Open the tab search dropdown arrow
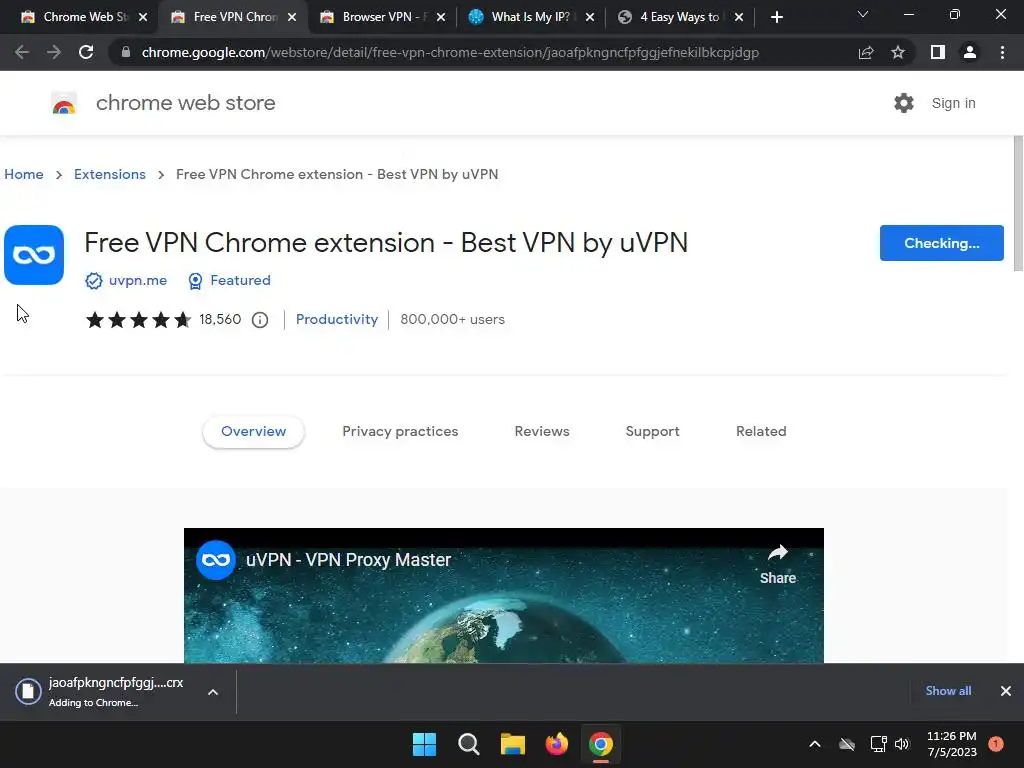The height and width of the screenshot is (768, 1024). pyautogui.click(x=863, y=14)
